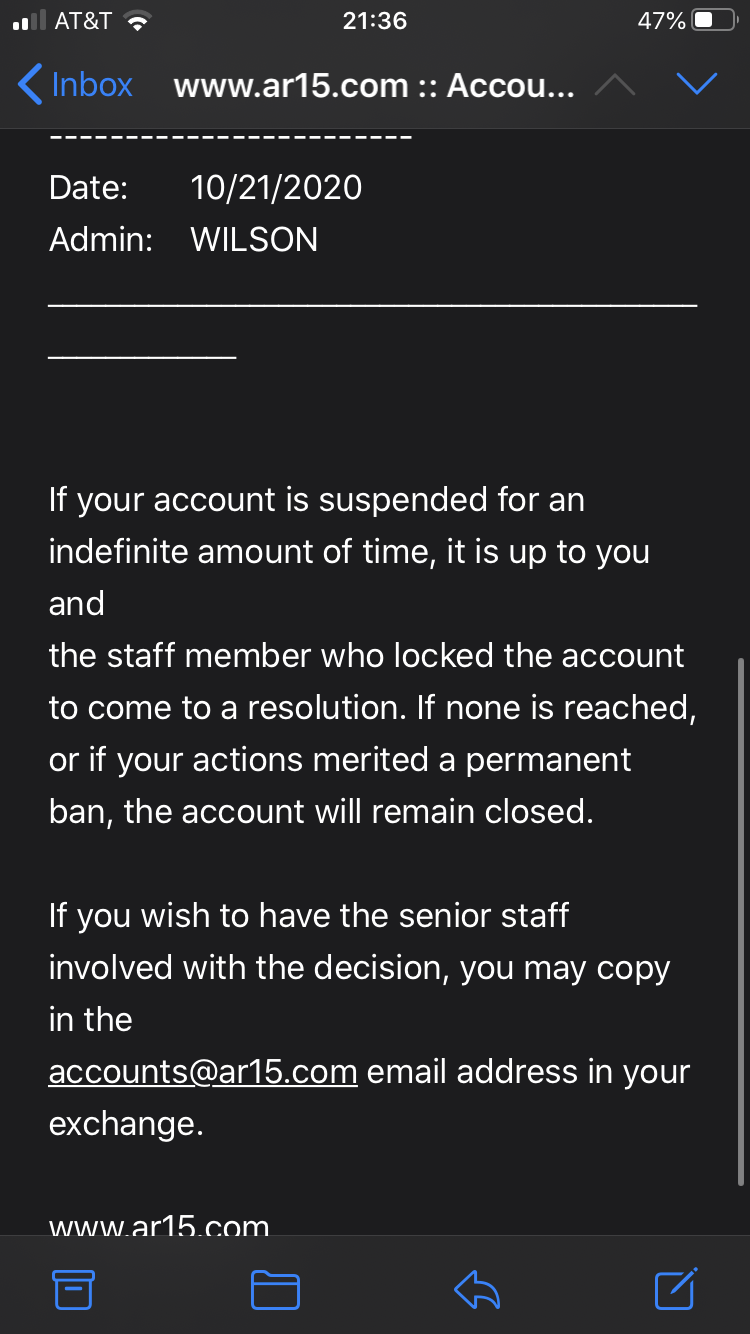
Task: Open the move-to-folder icon
Action: [275, 1289]
